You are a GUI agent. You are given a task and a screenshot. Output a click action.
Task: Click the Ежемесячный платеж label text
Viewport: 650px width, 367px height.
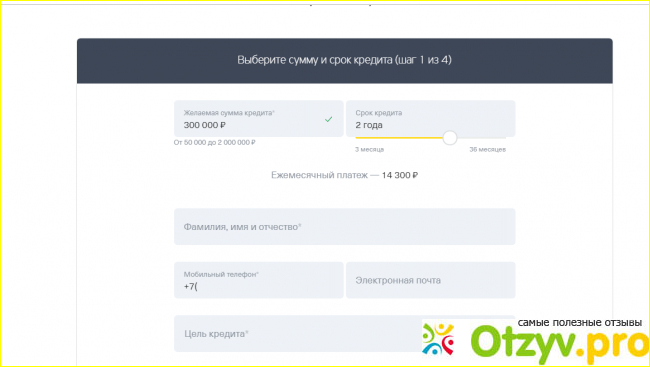(x=319, y=175)
